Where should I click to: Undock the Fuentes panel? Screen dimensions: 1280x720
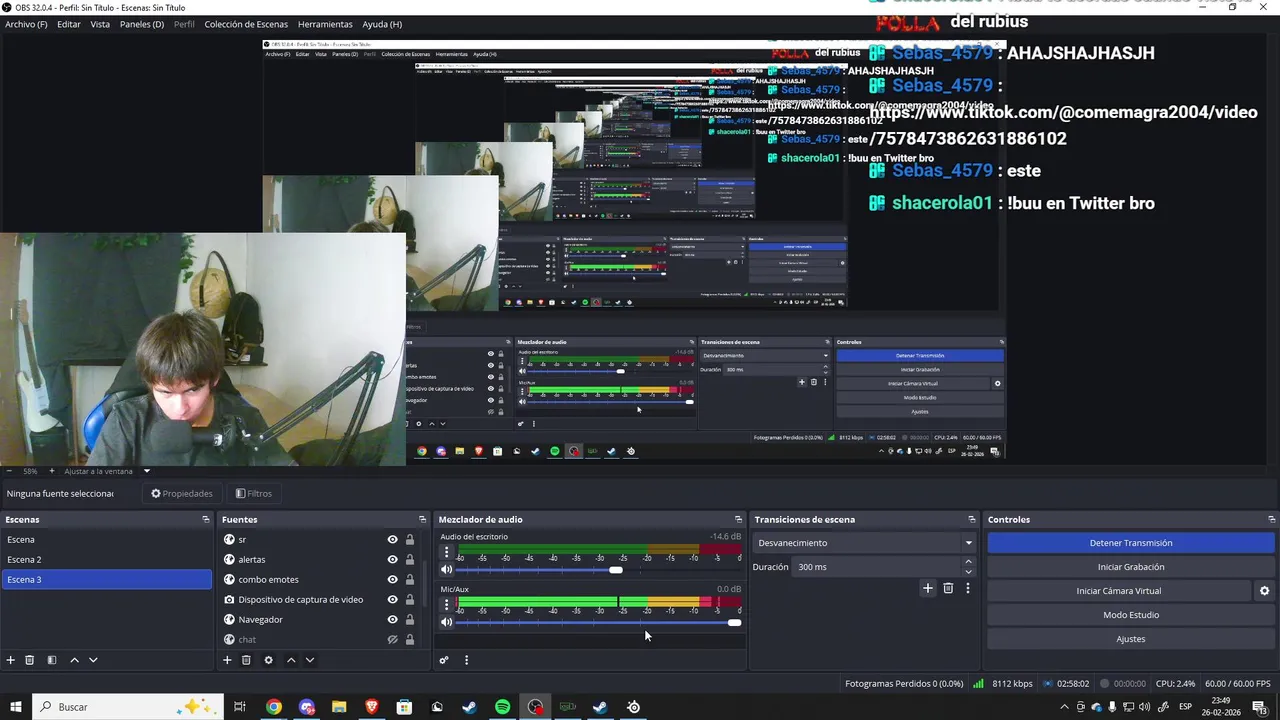pyautogui.click(x=423, y=519)
